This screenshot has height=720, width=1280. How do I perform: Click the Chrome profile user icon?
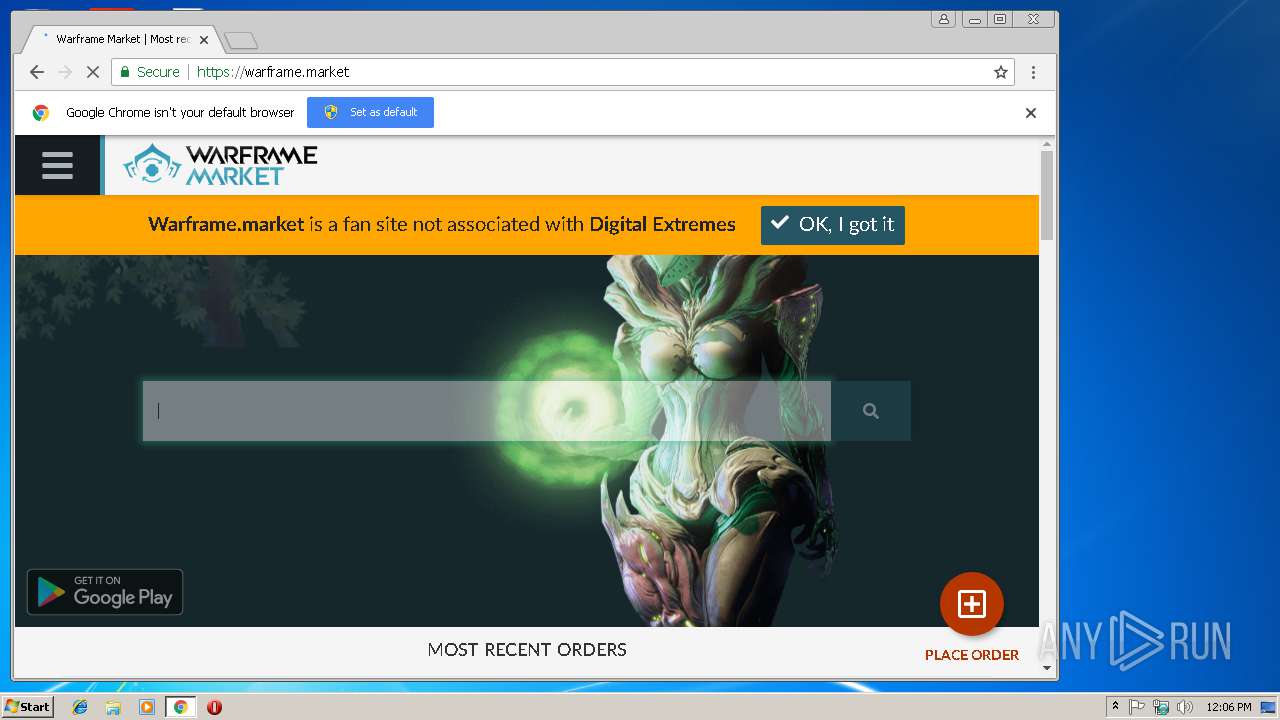(943, 19)
